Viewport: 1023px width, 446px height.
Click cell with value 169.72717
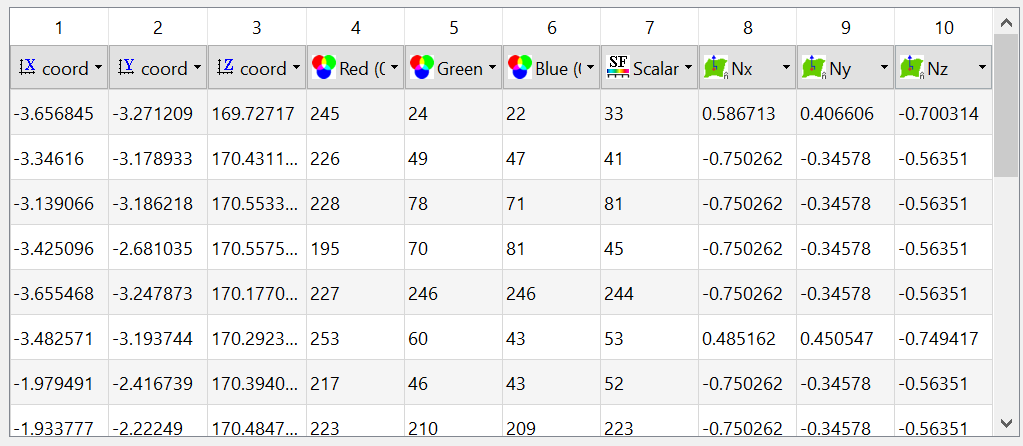254,114
